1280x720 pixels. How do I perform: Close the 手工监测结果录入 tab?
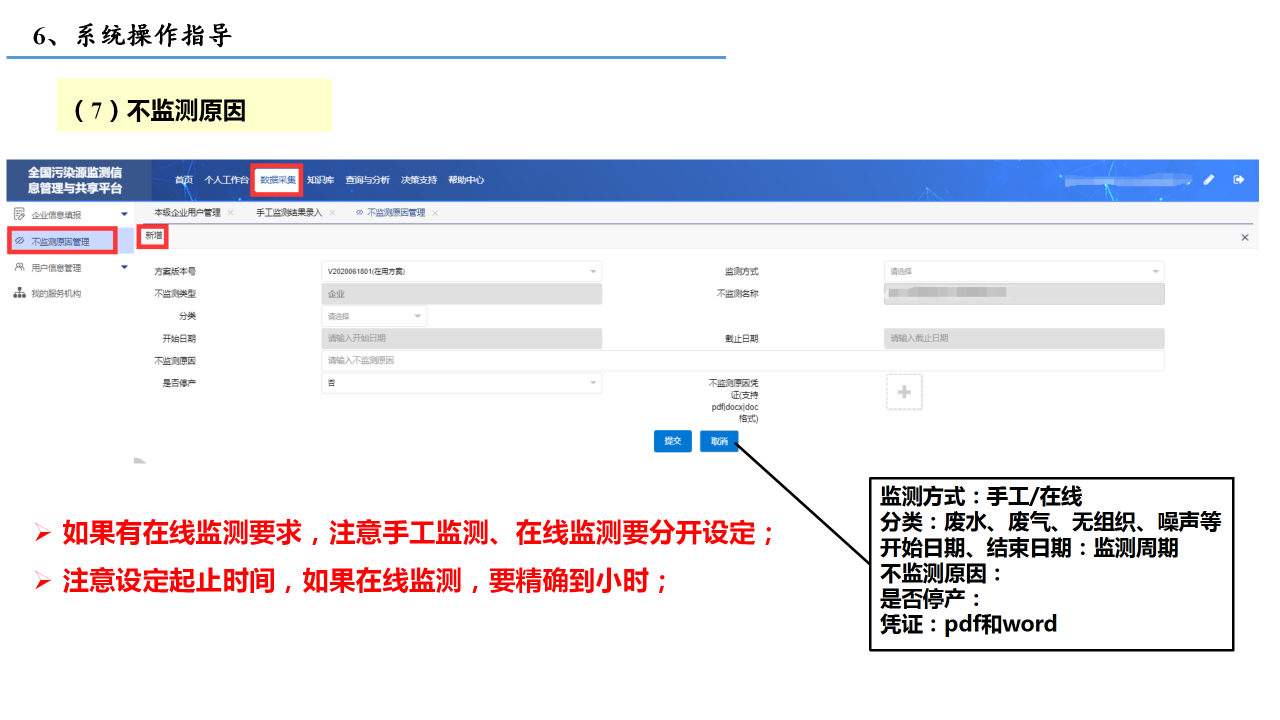tap(333, 213)
